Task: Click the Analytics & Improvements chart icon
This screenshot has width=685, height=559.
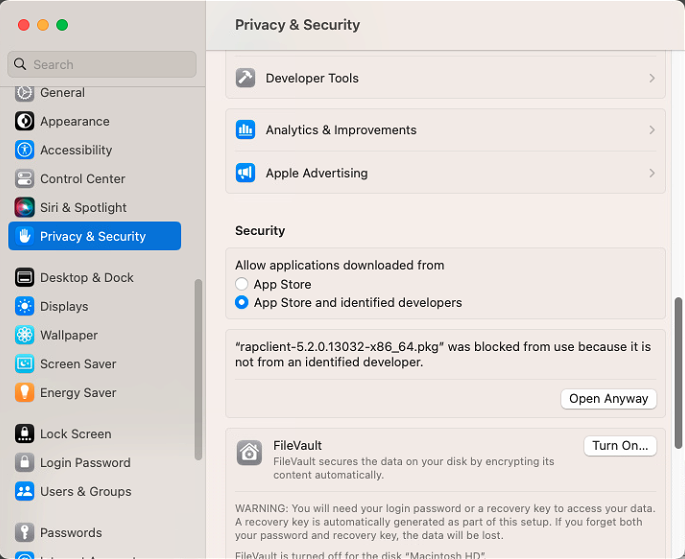Action: (246, 130)
